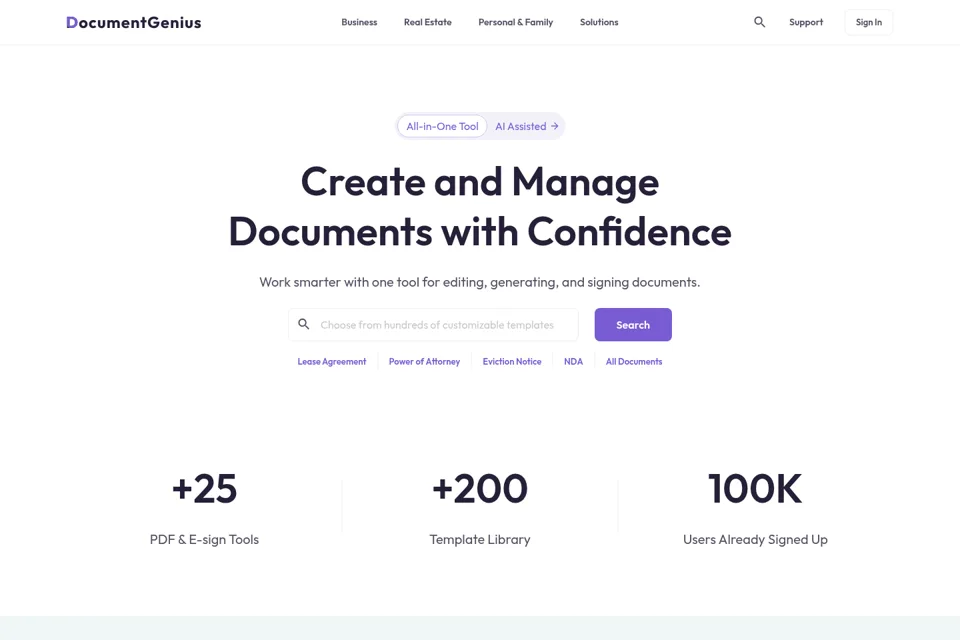Open the Solutions menu
Screen dimensions: 960x640
point(599,22)
